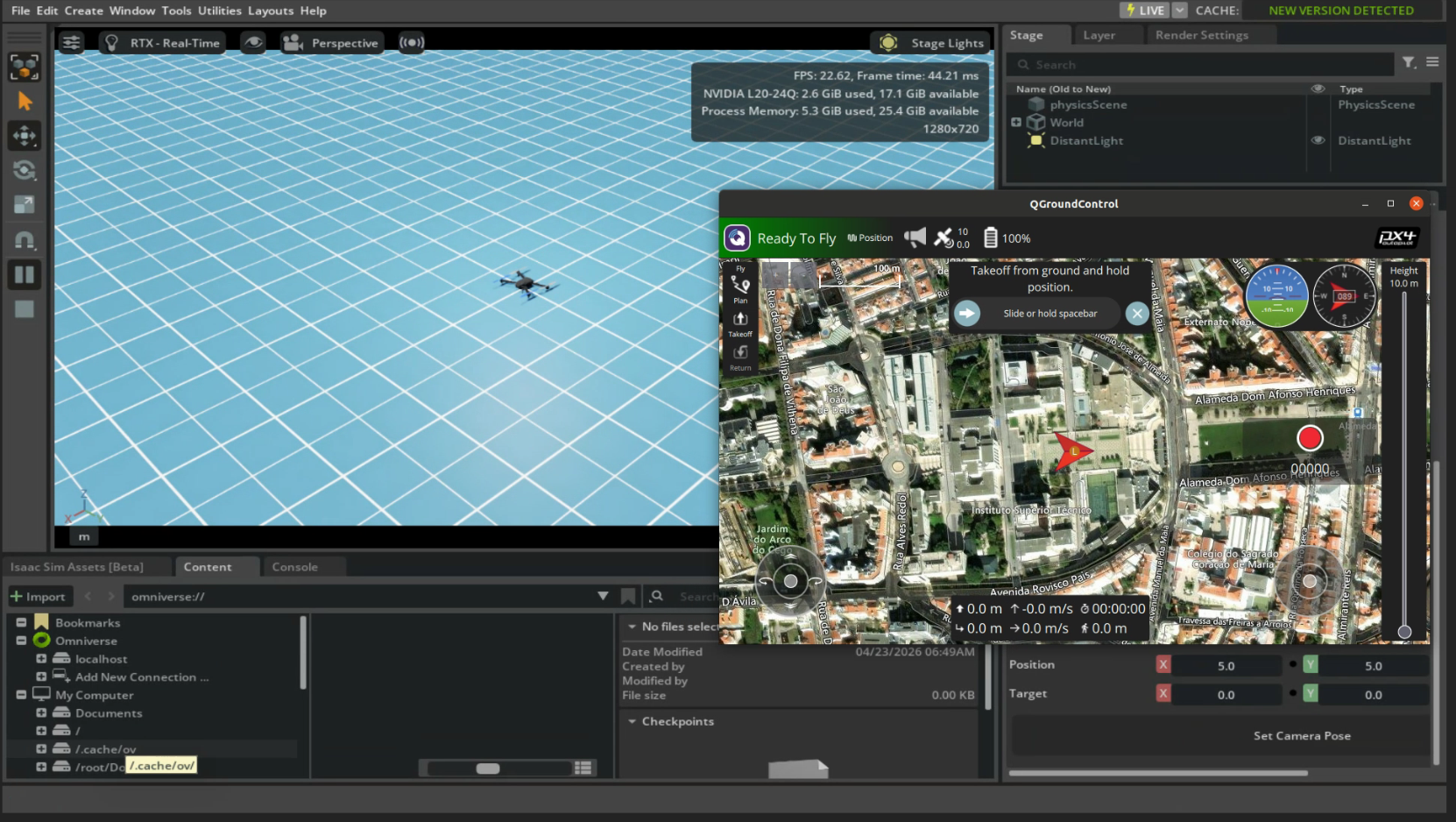Click the attitude indicator instrument
This screenshot has height=822, width=1456.
[1276, 296]
